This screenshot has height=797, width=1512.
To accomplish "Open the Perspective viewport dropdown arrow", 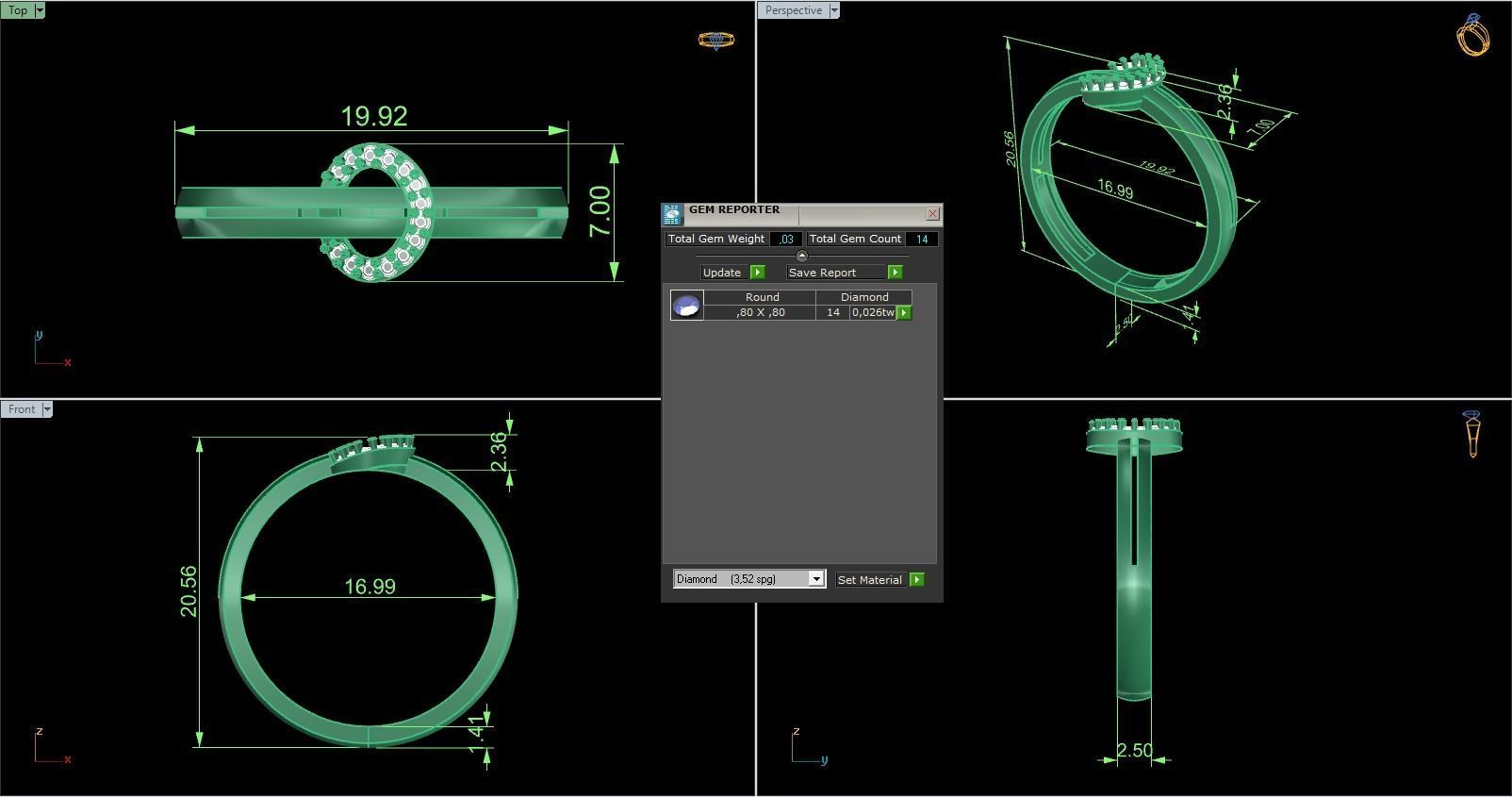I will coord(834,10).
